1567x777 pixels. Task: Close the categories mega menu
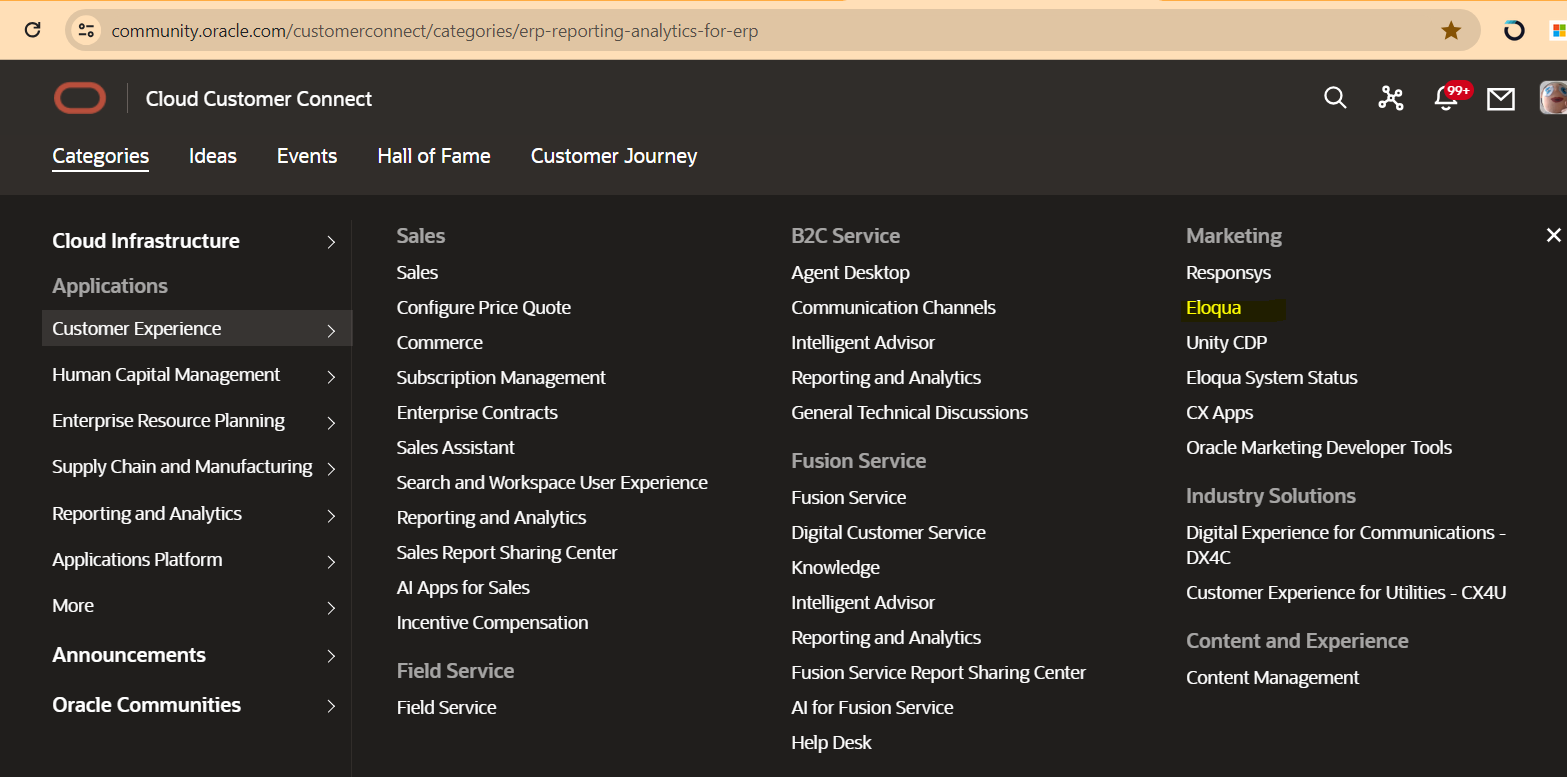1553,235
